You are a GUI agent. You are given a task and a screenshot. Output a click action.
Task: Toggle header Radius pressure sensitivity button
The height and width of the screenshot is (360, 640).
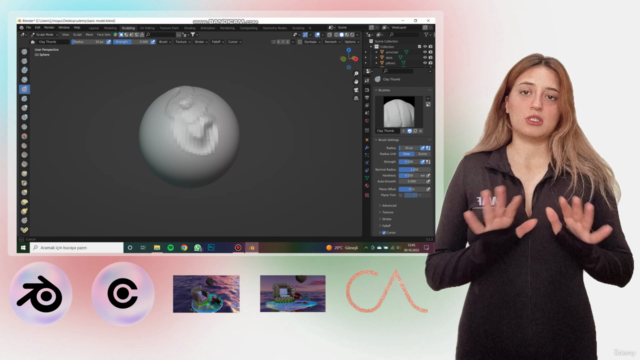tap(109, 42)
